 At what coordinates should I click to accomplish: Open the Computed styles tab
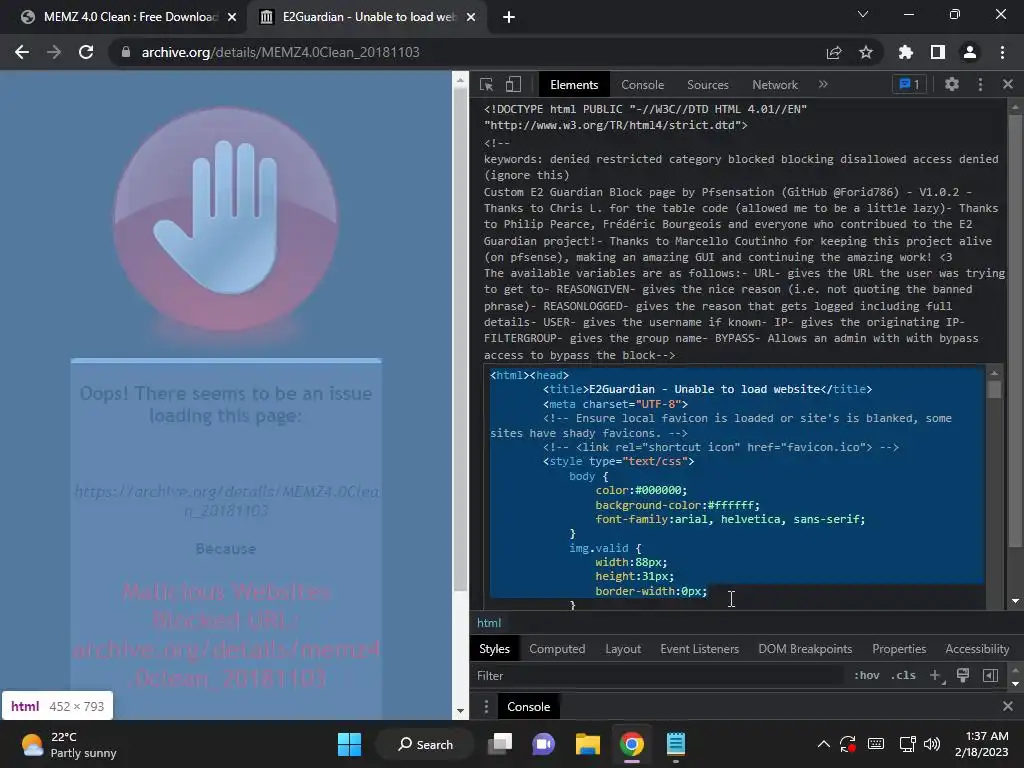557,648
